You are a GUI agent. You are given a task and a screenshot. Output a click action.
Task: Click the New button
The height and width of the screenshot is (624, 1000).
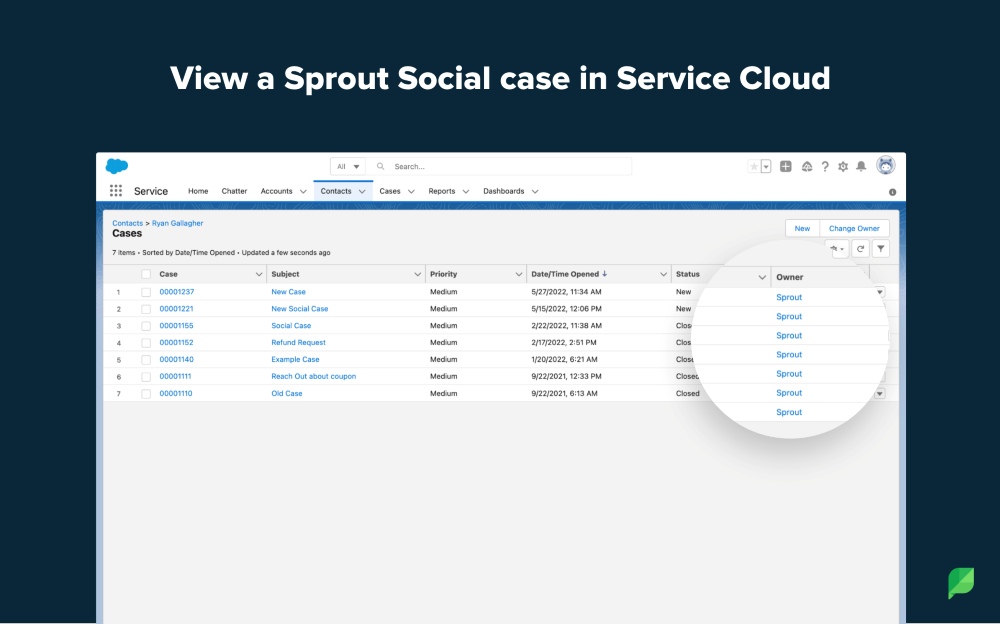click(x=802, y=228)
